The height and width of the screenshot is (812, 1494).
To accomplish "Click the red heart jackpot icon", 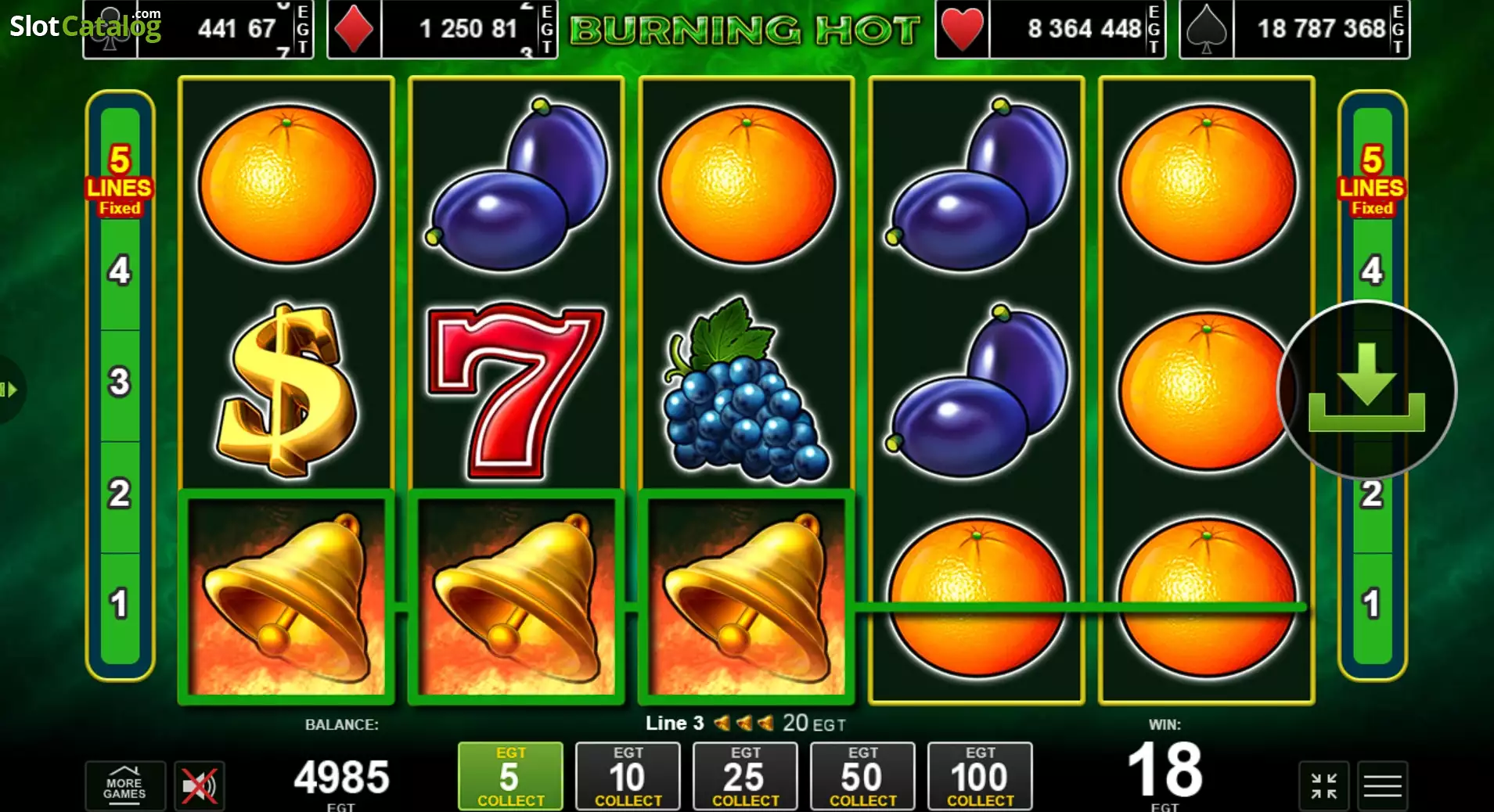I will (x=962, y=30).
